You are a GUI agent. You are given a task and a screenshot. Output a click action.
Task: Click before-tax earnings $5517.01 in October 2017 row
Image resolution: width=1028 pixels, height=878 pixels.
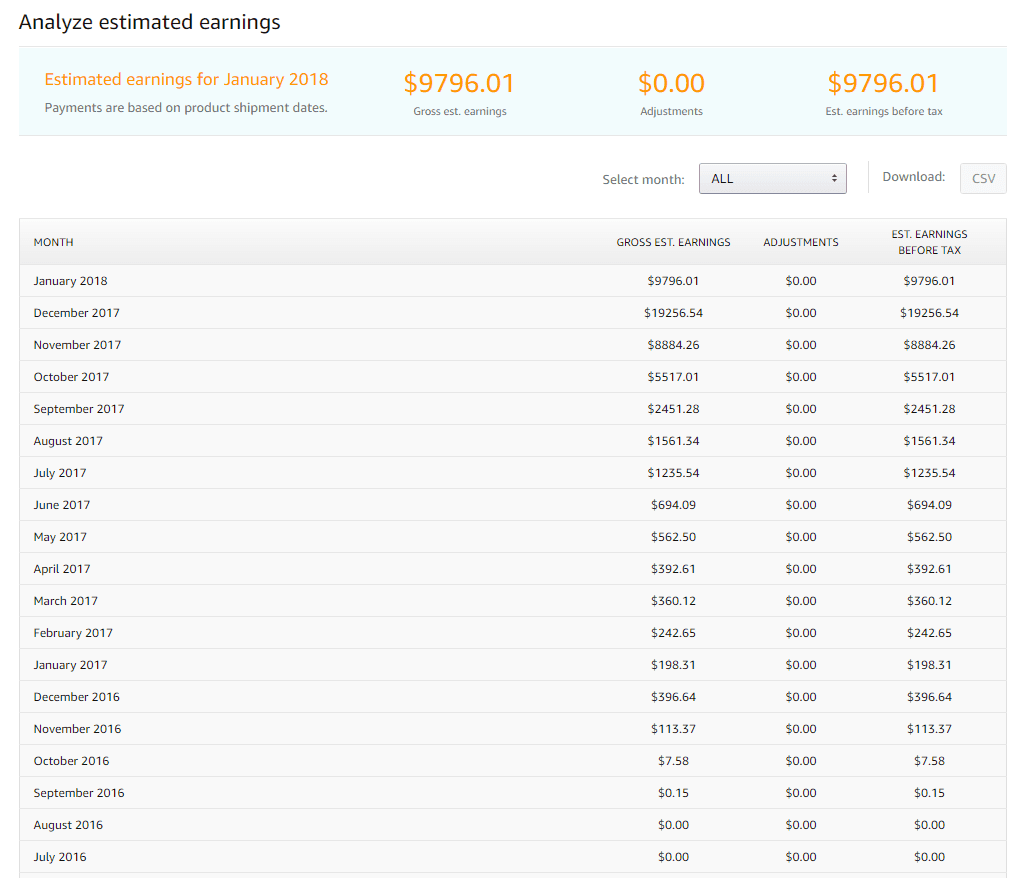(x=929, y=377)
